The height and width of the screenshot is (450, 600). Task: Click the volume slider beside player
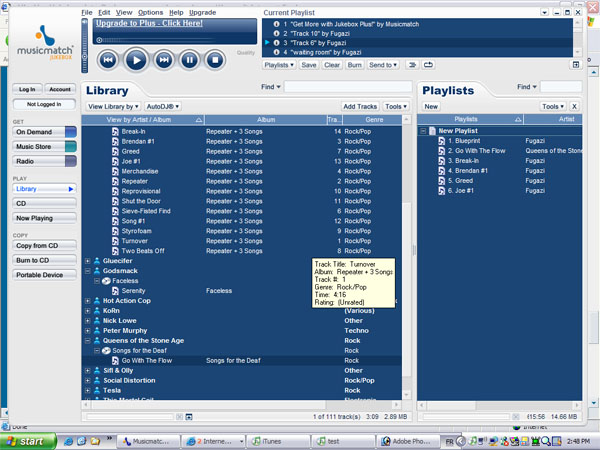tap(85, 46)
